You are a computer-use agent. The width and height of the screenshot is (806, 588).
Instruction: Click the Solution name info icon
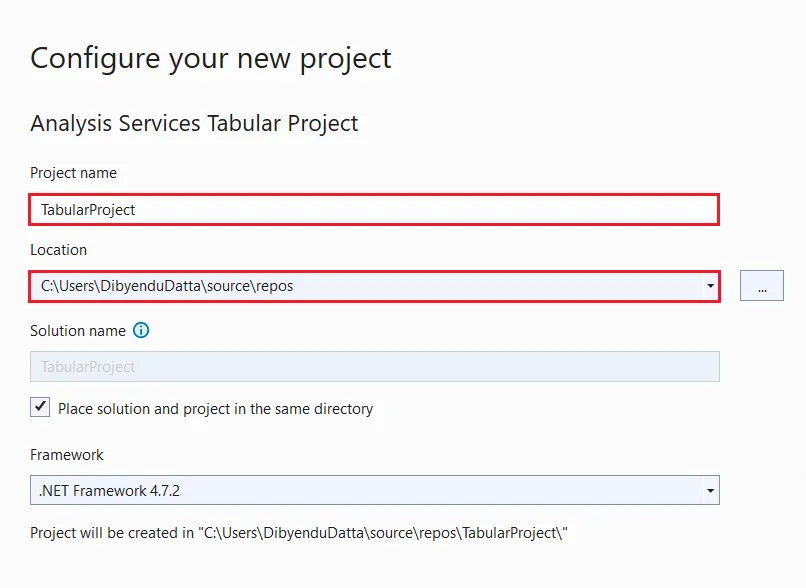141,330
